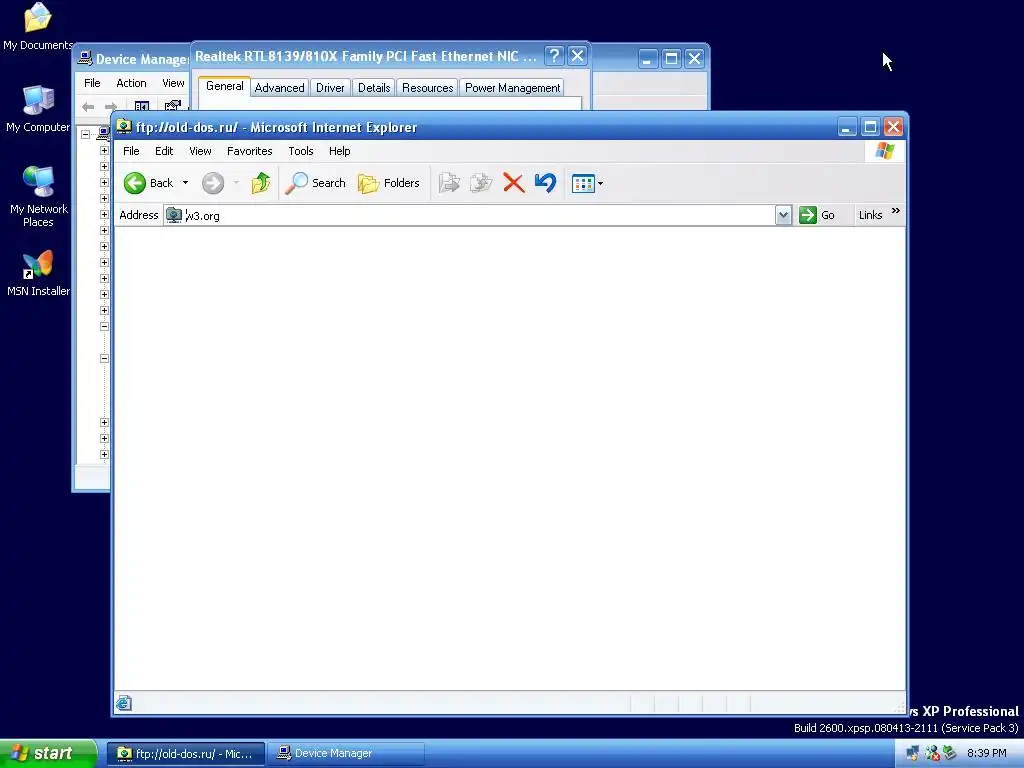This screenshot has height=768, width=1024.
Task: Toggle the Folders pane button
Action: [x=389, y=183]
